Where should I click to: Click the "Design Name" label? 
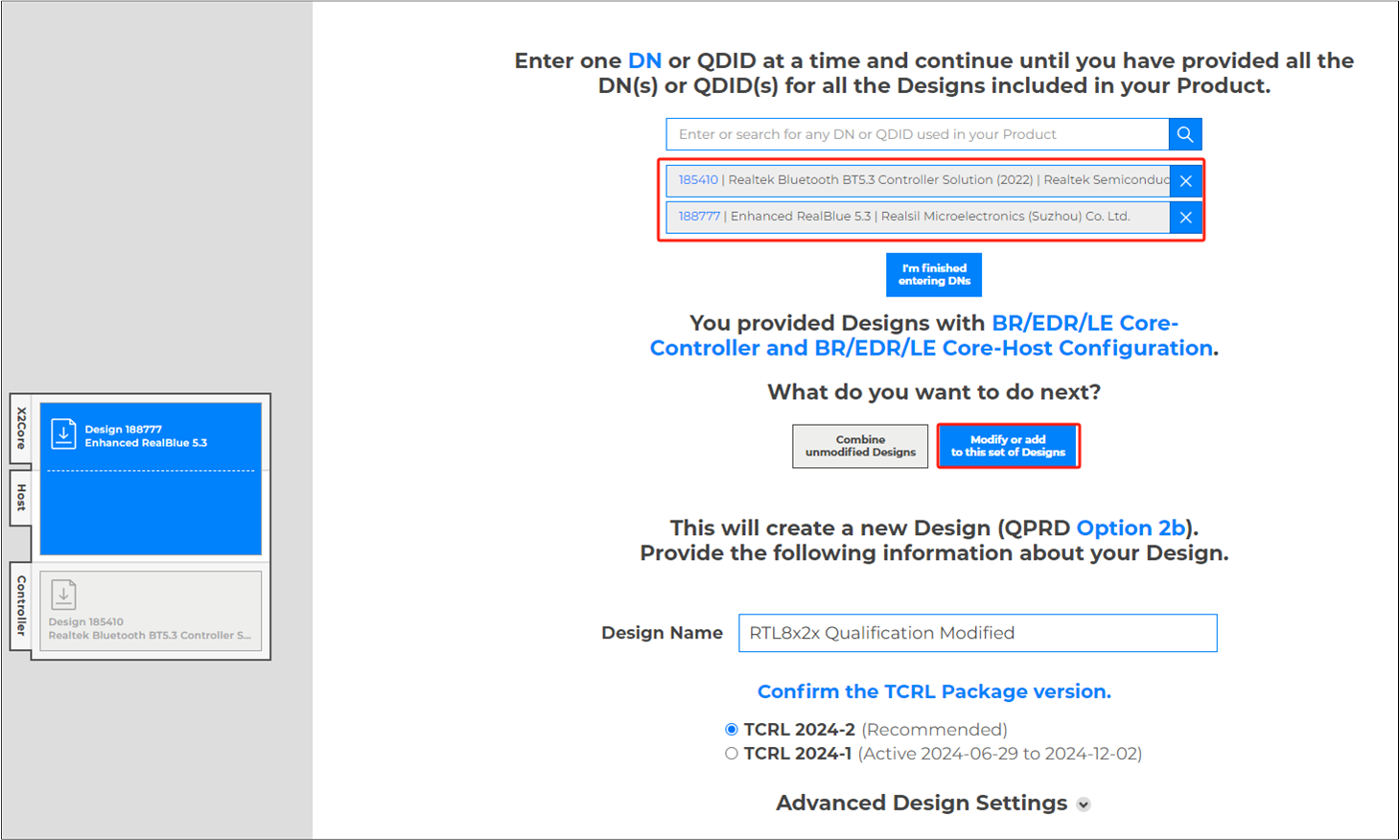pos(662,633)
